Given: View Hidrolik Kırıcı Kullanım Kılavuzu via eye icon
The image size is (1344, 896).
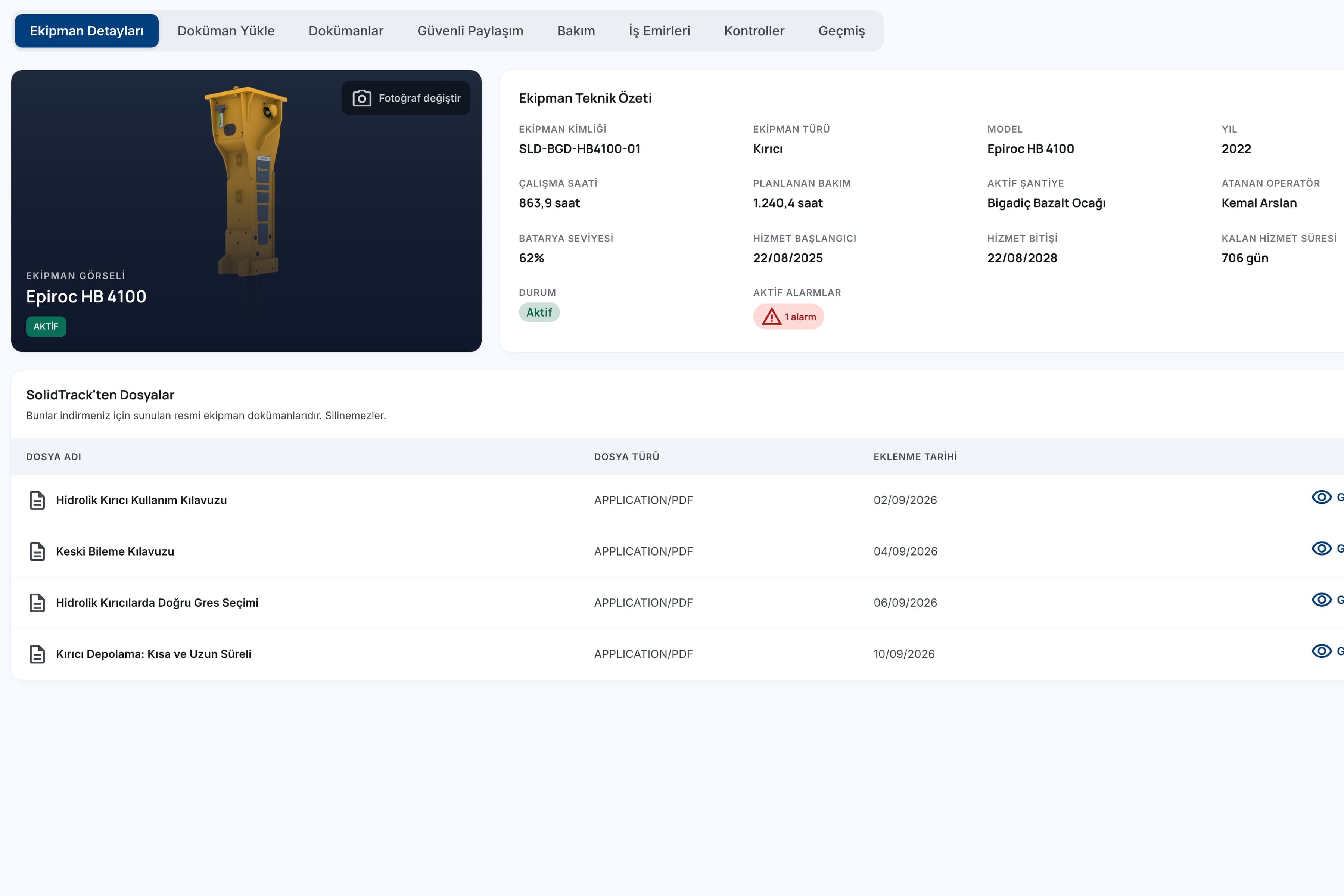Looking at the screenshot, I should tap(1321, 497).
